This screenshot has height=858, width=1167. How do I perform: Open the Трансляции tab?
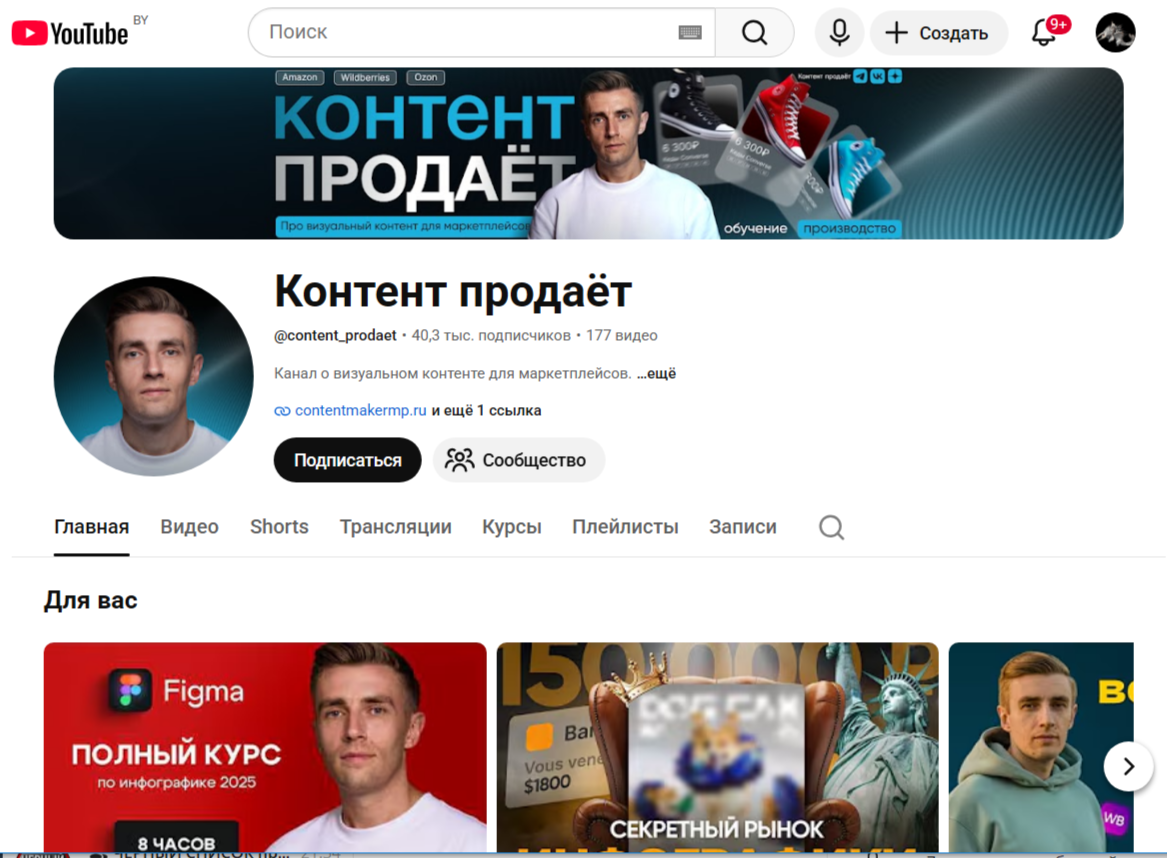[395, 527]
